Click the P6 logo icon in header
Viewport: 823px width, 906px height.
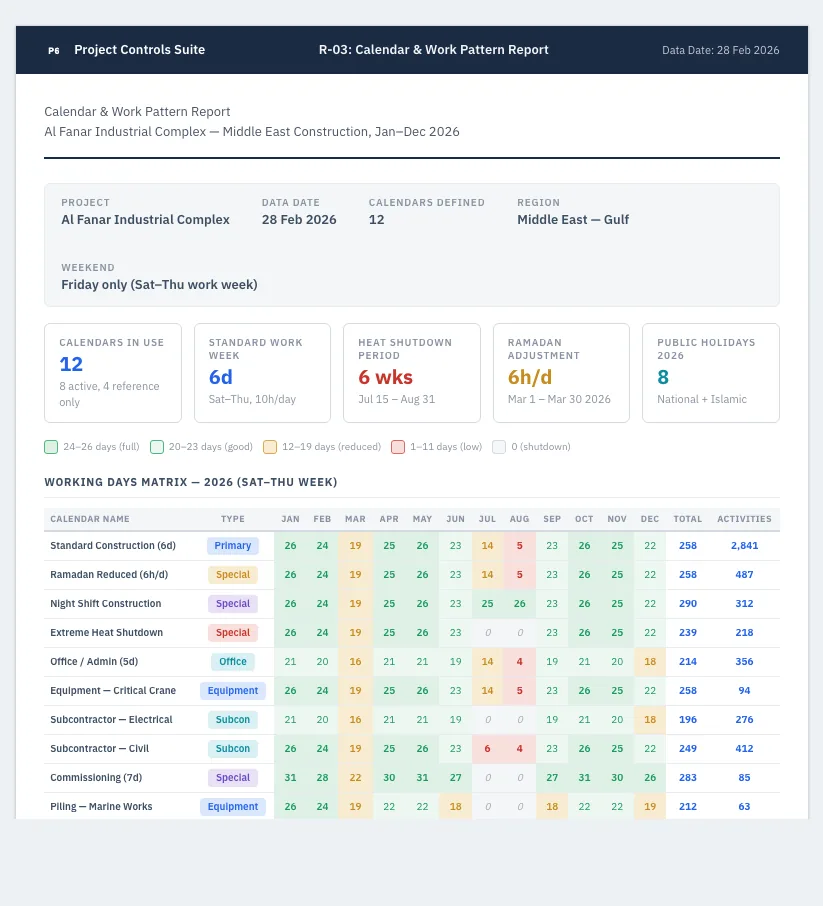(x=54, y=50)
